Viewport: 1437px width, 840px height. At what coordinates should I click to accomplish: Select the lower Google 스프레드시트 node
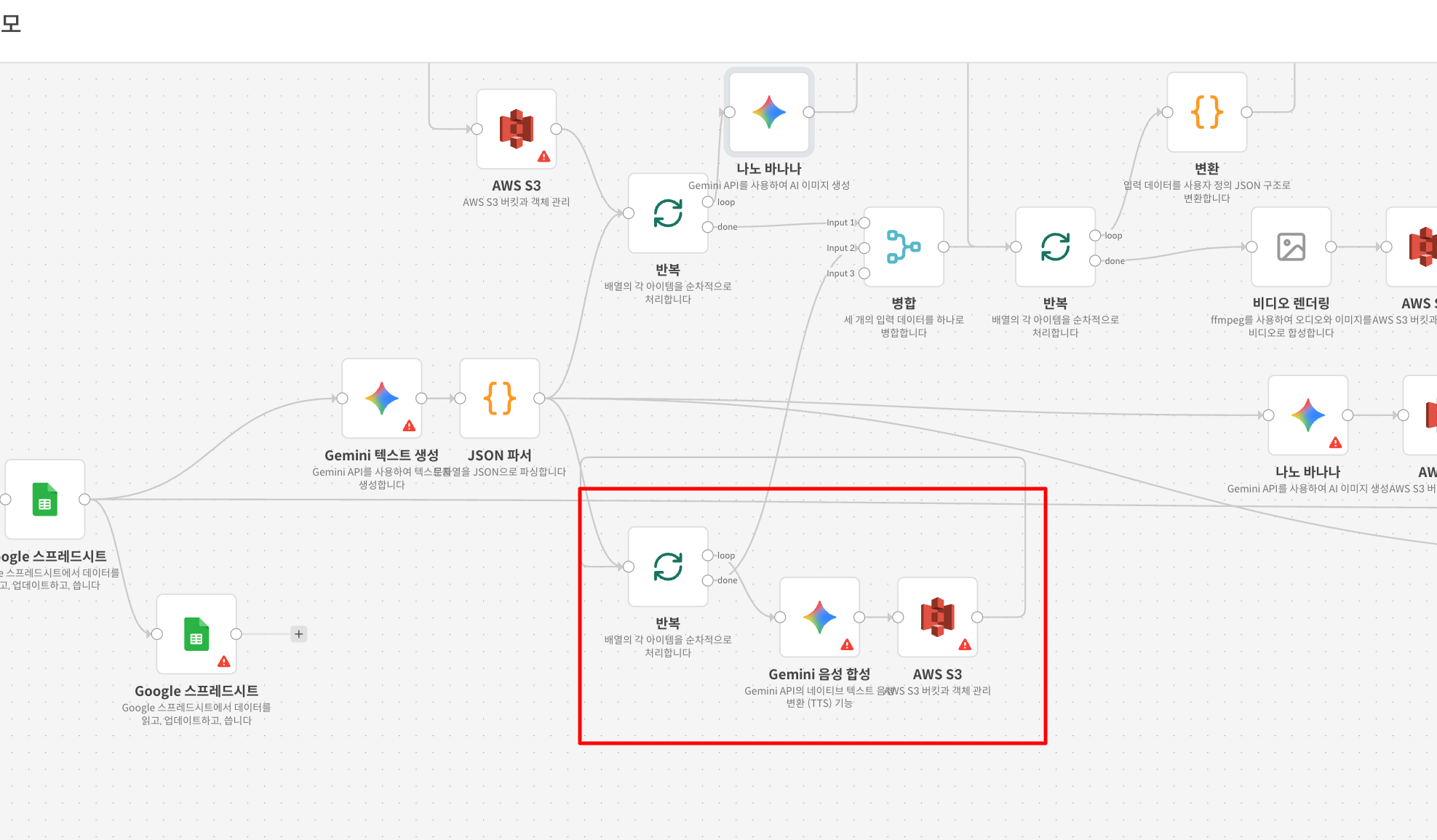(196, 633)
